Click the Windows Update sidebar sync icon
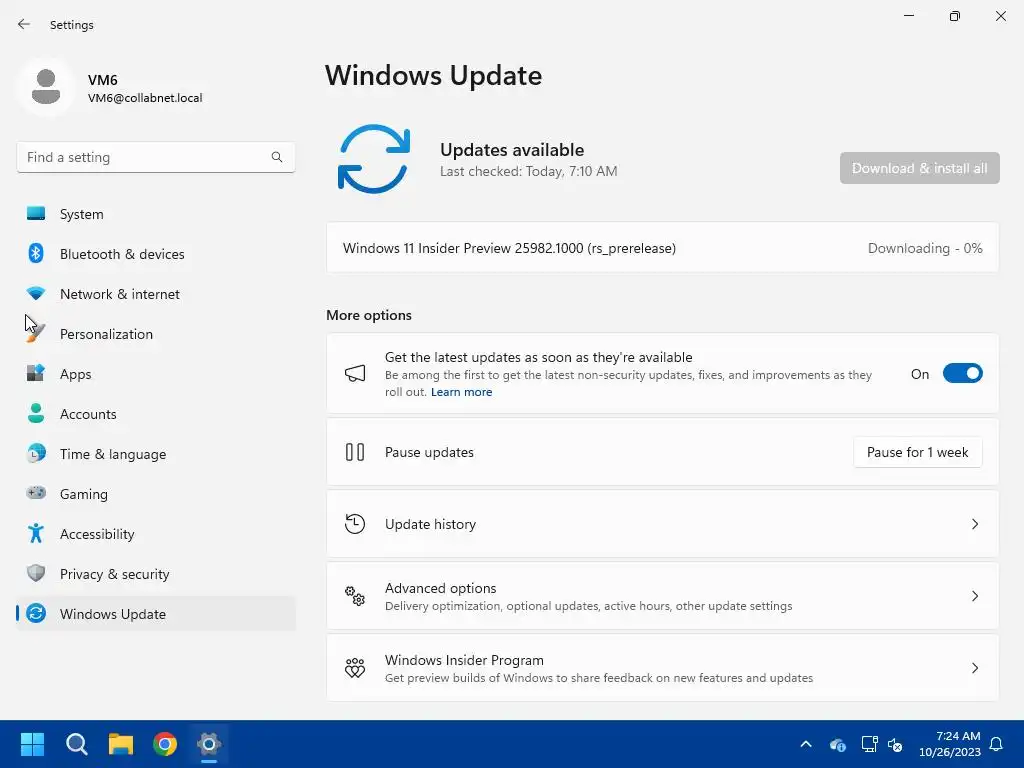This screenshot has width=1024, height=768. (x=36, y=613)
